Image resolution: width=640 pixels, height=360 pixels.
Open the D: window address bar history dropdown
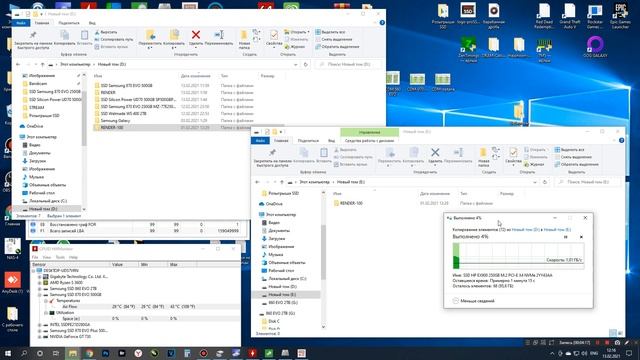(296, 64)
